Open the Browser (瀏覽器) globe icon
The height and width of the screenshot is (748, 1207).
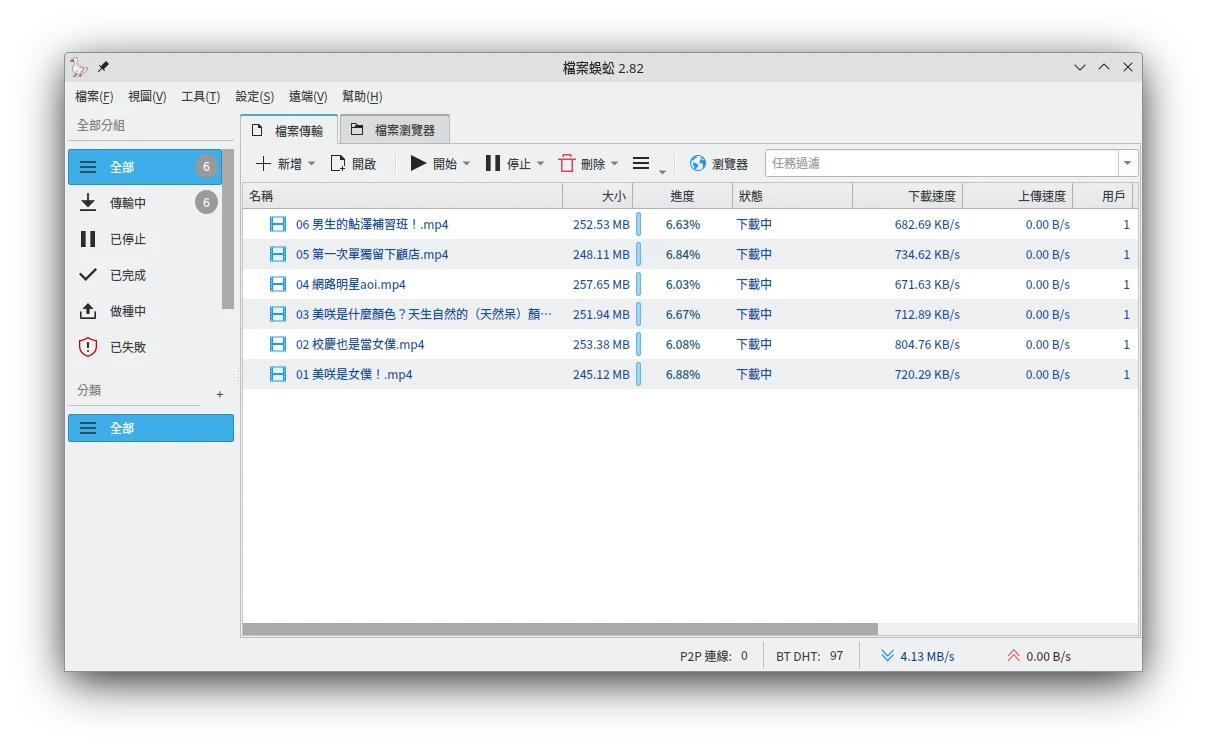[698, 163]
